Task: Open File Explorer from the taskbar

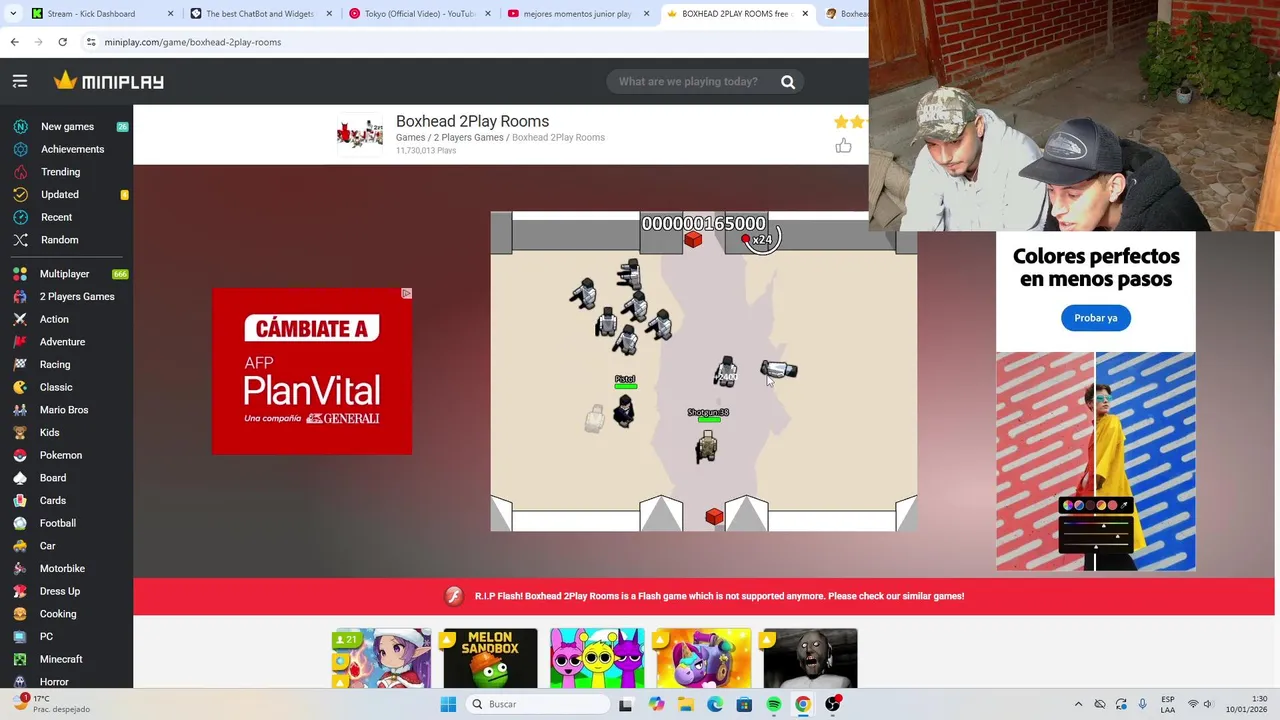Action: coord(686,704)
